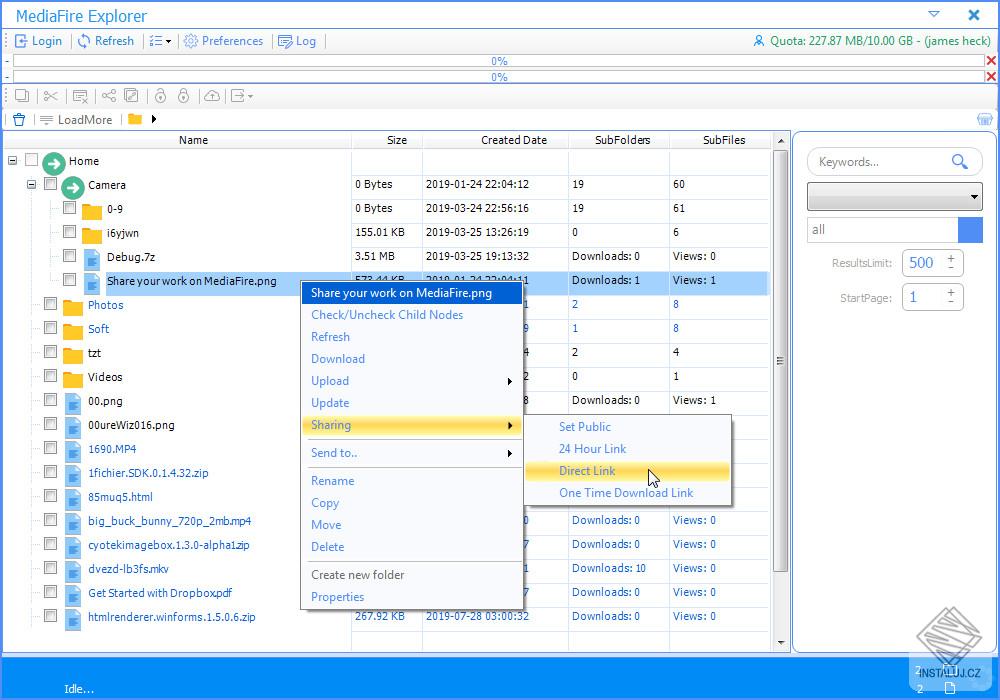The width and height of the screenshot is (1000, 700).
Task: Click the clear list icon in the toolbar
Action: click(x=80, y=96)
